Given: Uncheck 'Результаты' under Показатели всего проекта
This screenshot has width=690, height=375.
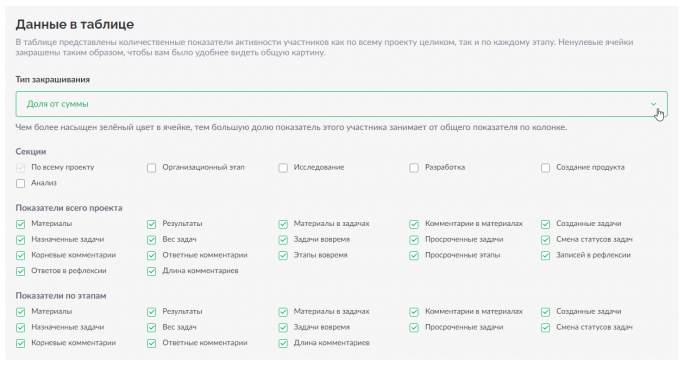Looking at the screenshot, I should click(x=151, y=224).
